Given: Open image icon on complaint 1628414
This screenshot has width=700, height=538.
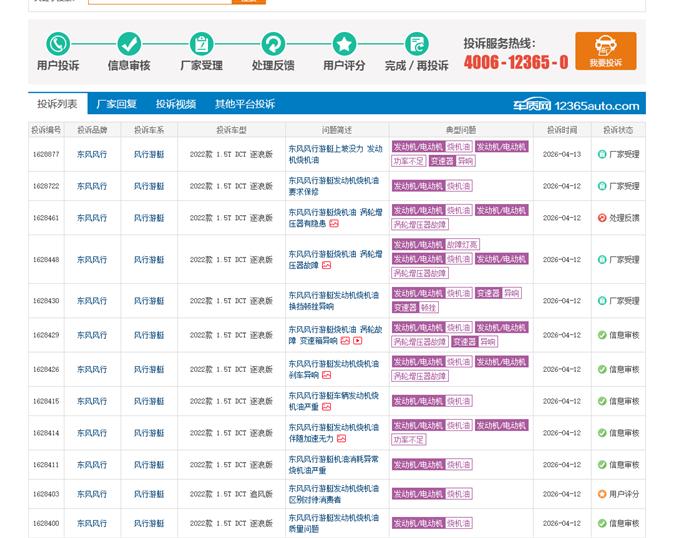Looking at the screenshot, I should point(341,439).
